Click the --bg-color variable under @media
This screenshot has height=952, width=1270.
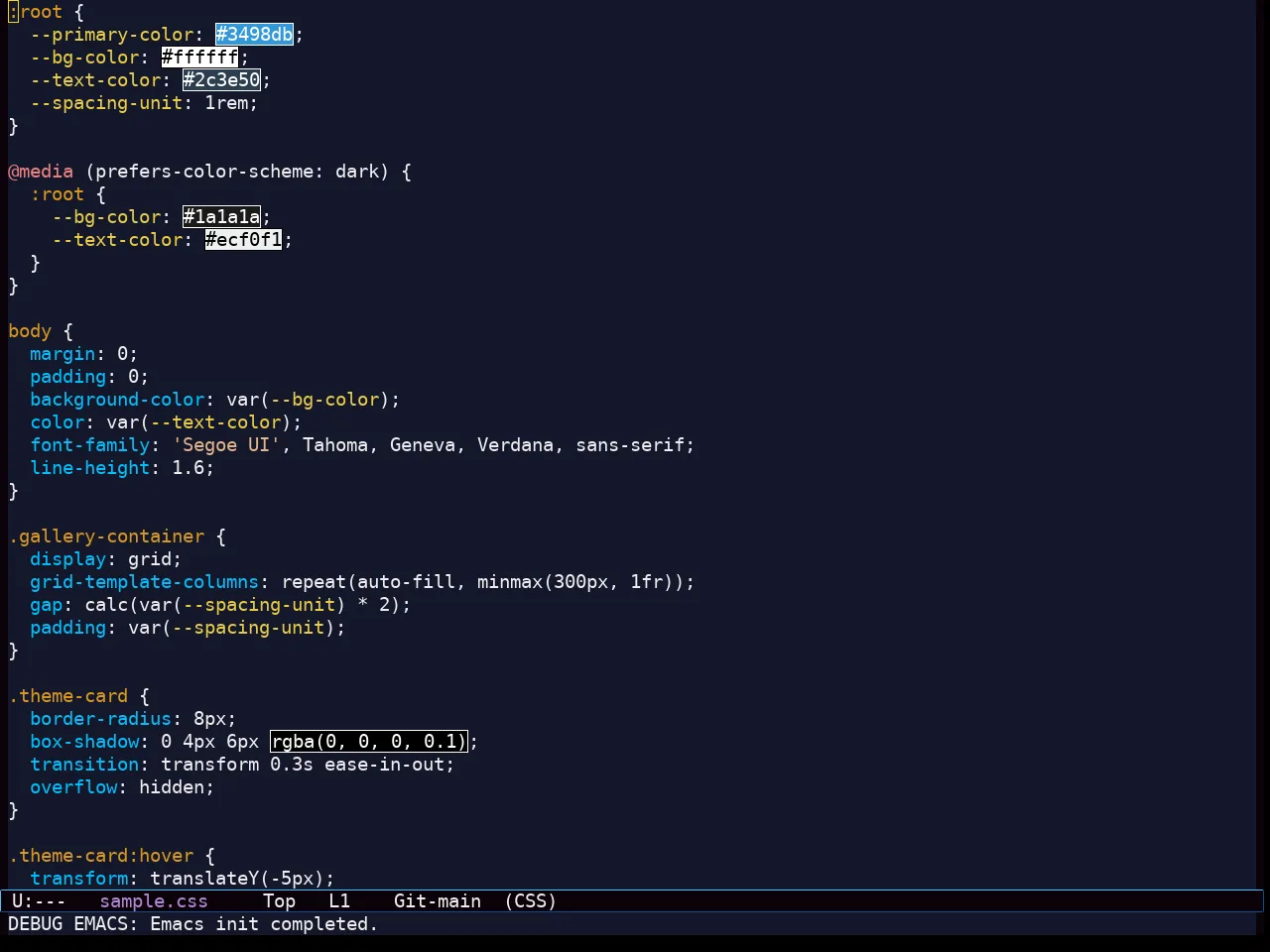tap(106, 217)
